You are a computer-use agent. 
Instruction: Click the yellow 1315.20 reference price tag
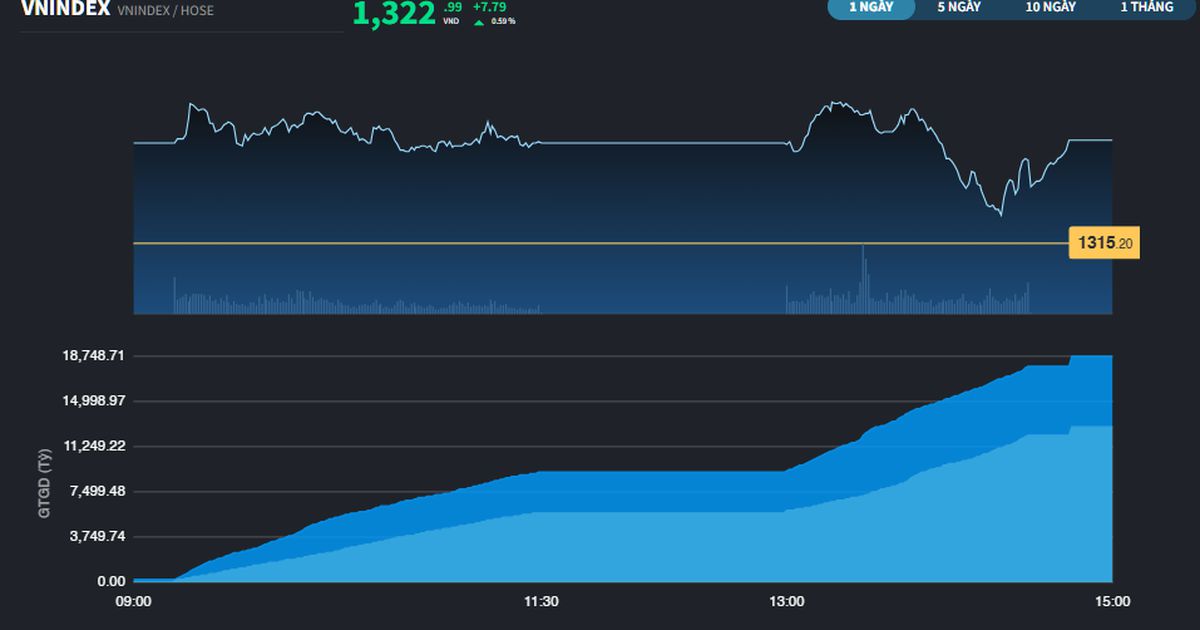(x=1104, y=243)
